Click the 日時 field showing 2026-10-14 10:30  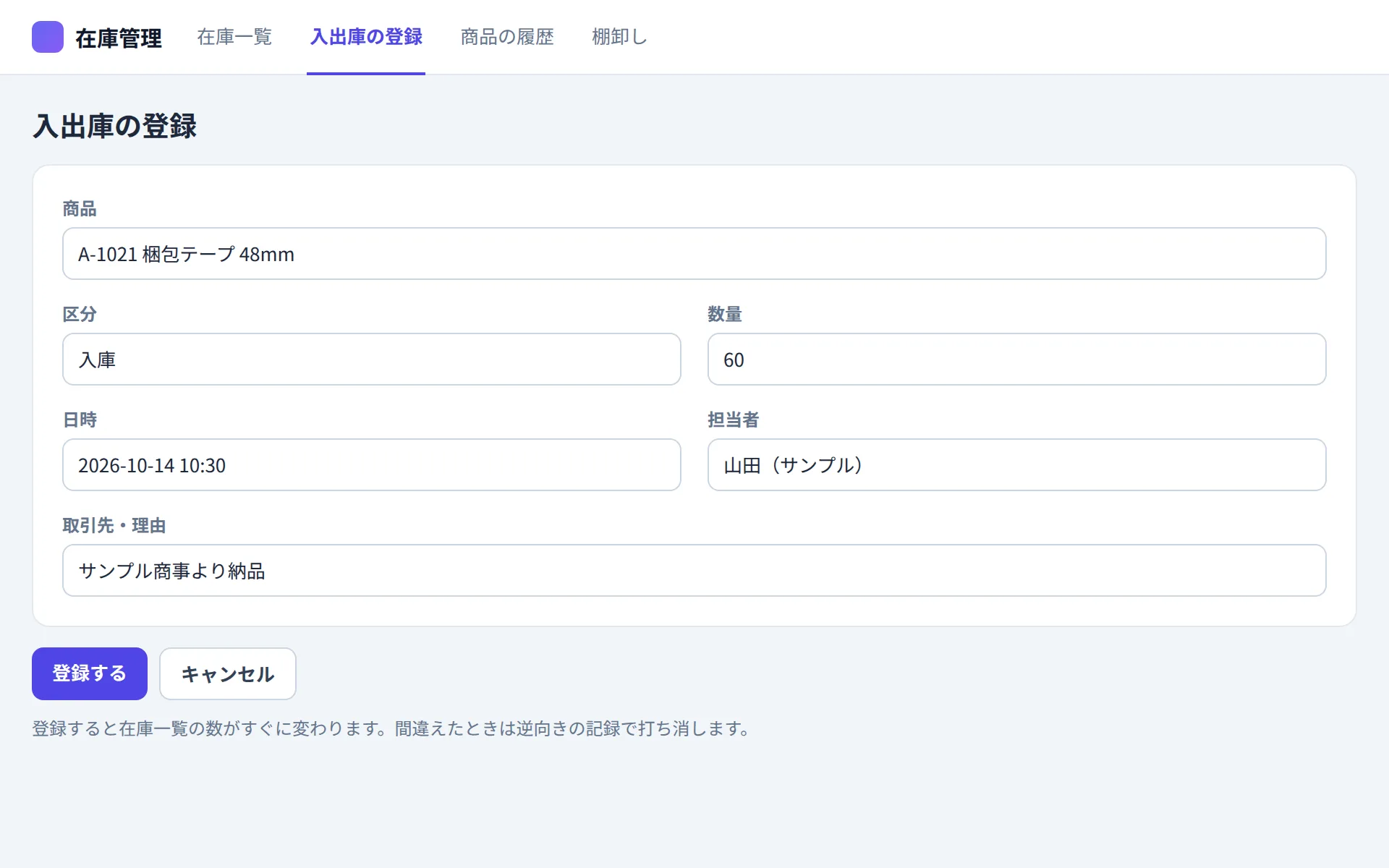(x=372, y=465)
